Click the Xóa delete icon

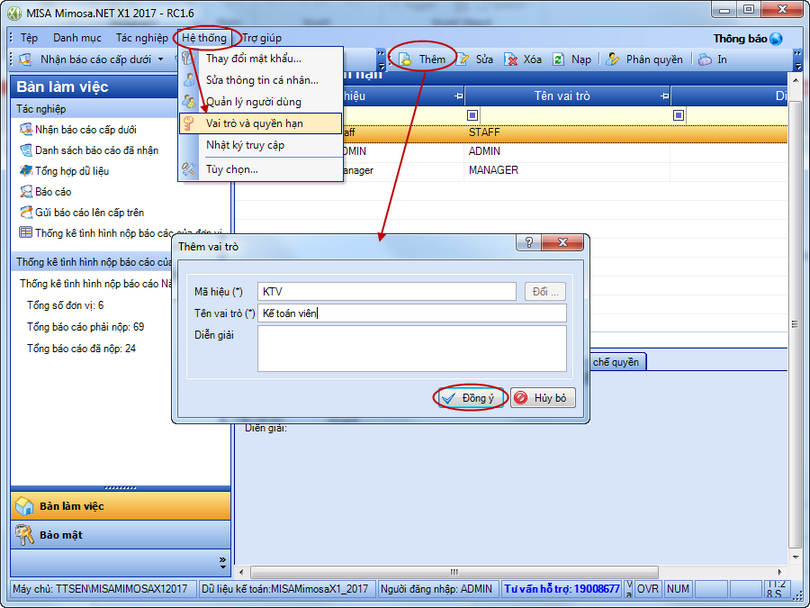click(x=510, y=60)
